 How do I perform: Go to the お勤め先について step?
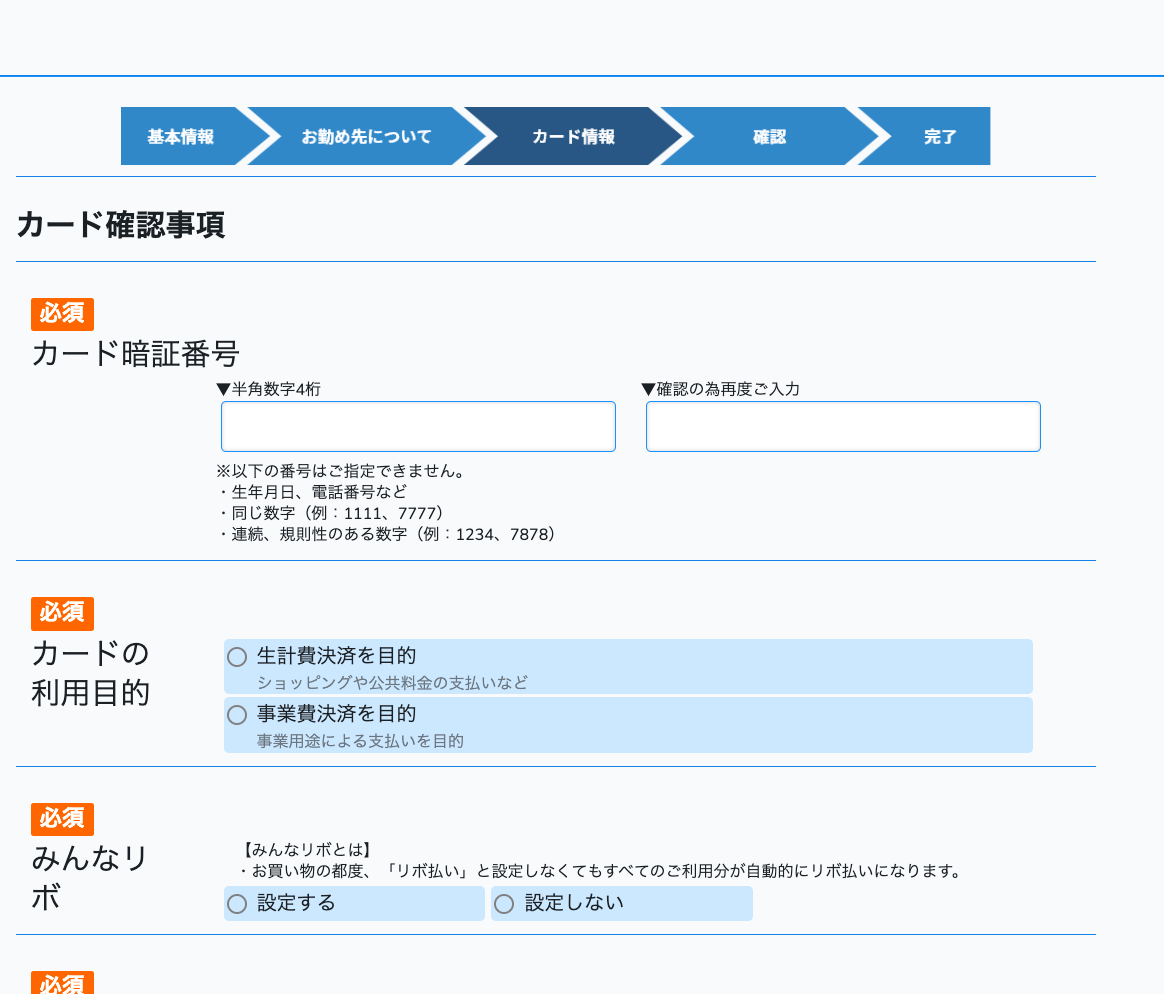click(366, 137)
